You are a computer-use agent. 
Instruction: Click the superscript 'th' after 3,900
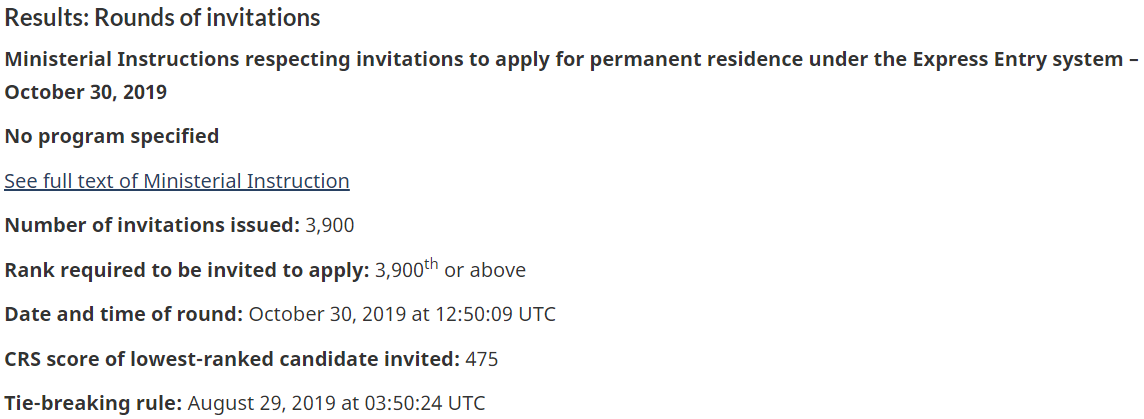pos(431,264)
